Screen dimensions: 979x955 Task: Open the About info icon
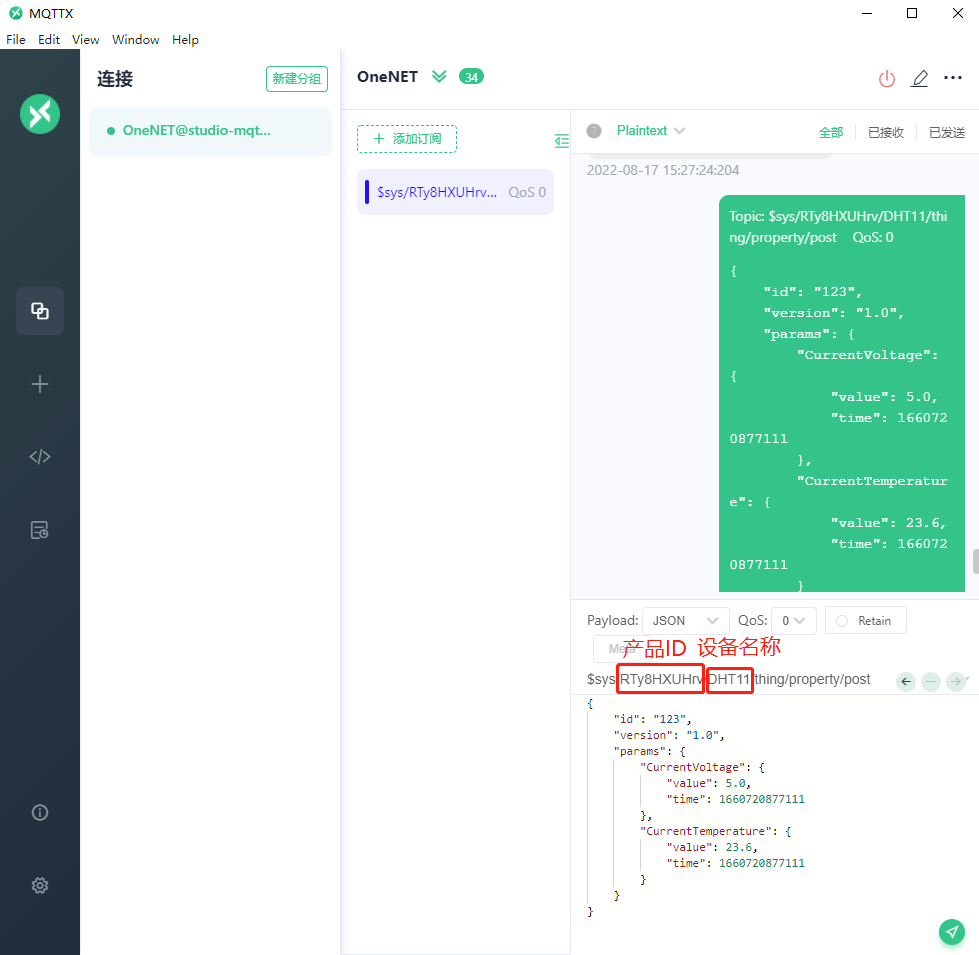[x=40, y=812]
